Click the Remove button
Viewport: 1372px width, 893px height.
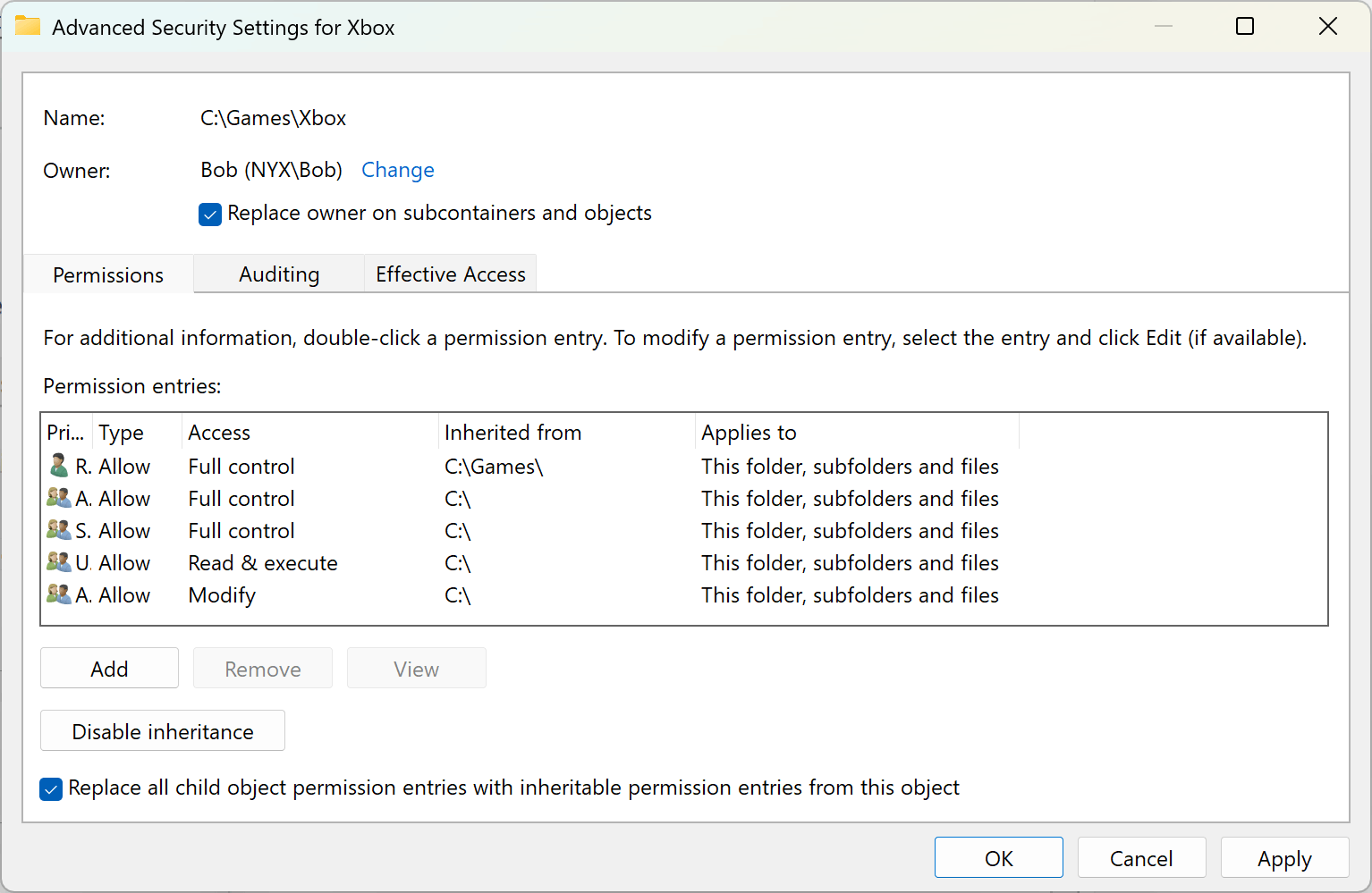(262, 668)
